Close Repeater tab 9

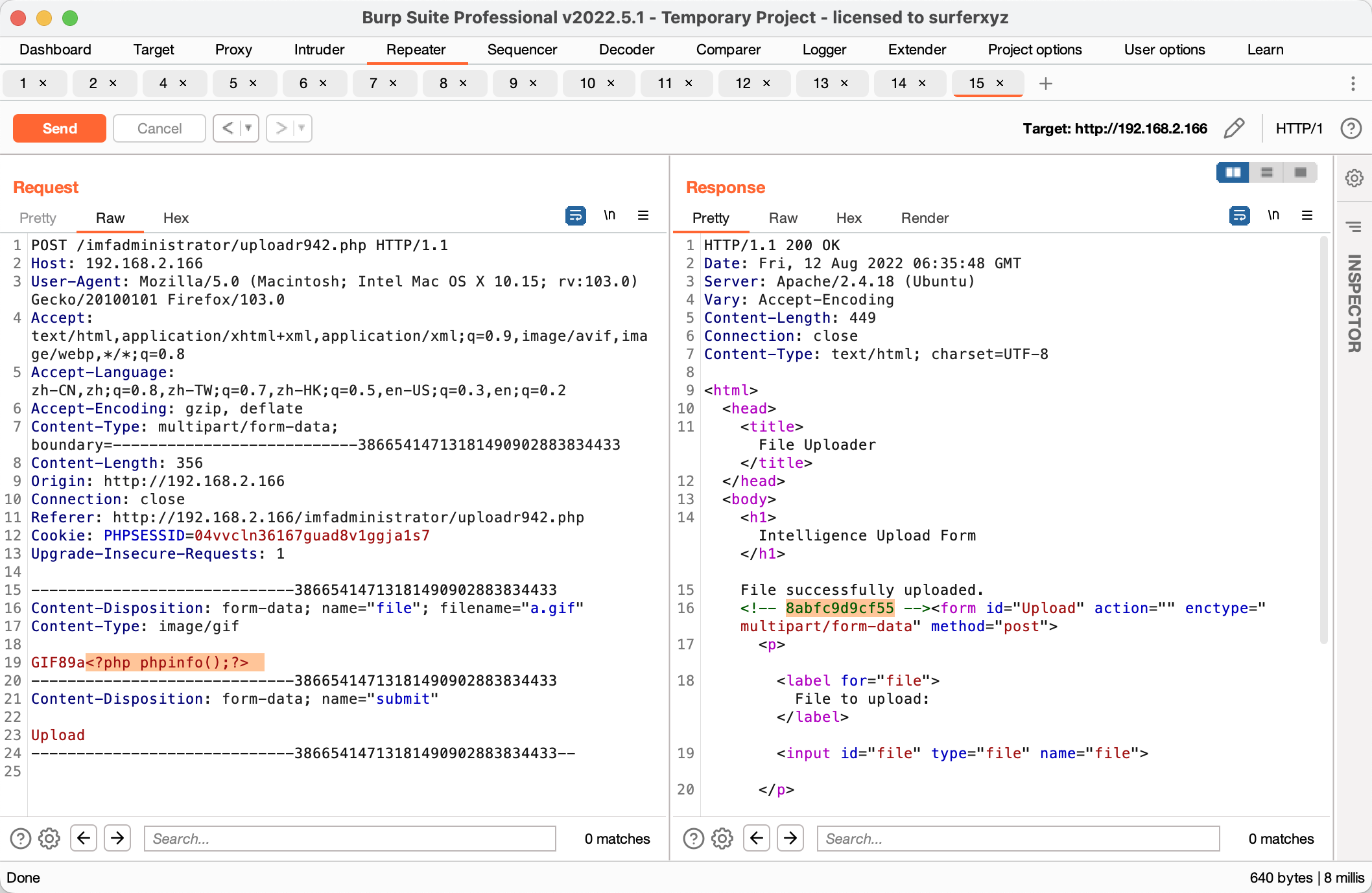pyautogui.click(x=533, y=84)
